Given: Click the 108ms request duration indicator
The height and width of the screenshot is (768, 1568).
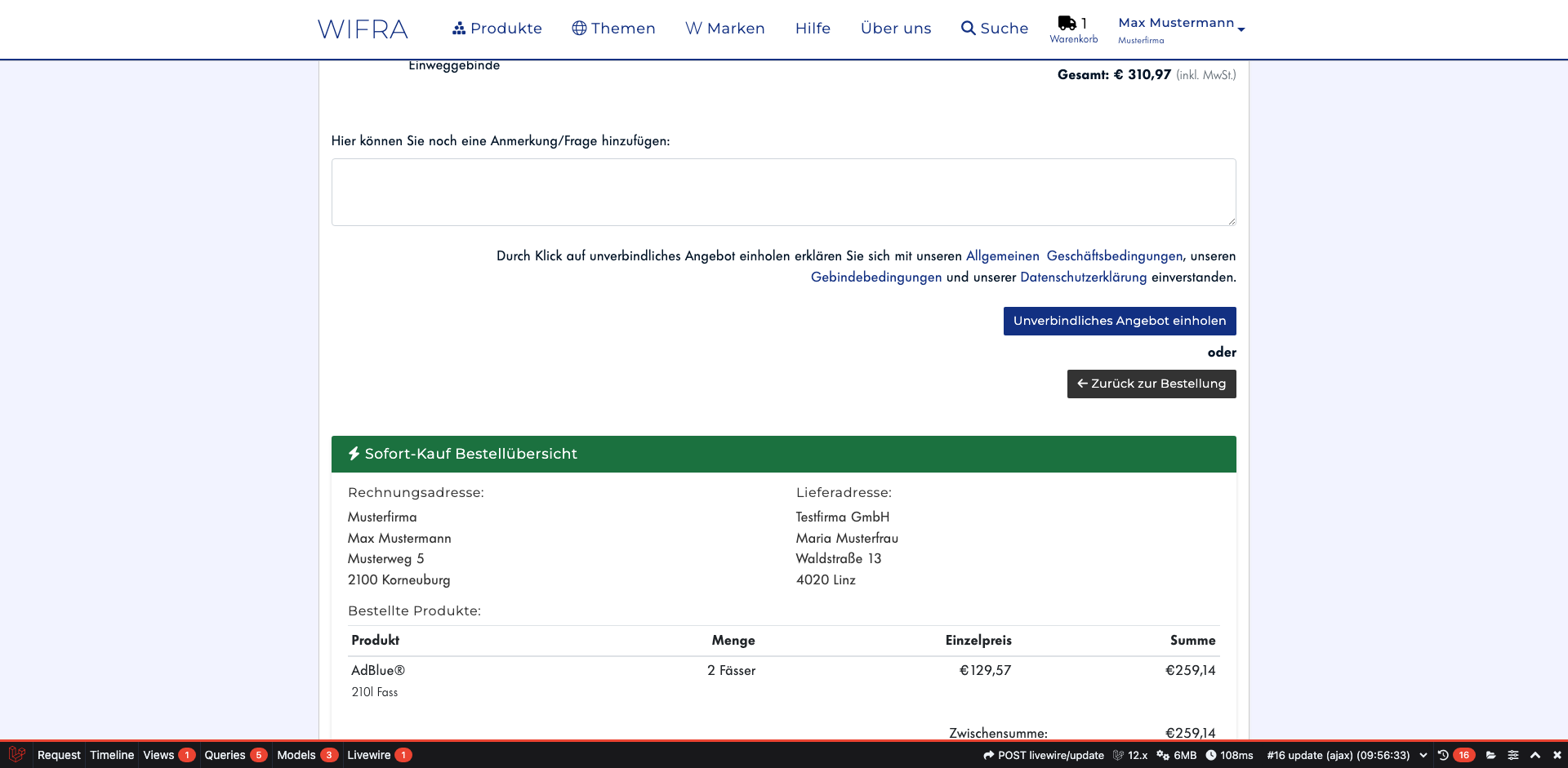Looking at the screenshot, I should 1229,755.
